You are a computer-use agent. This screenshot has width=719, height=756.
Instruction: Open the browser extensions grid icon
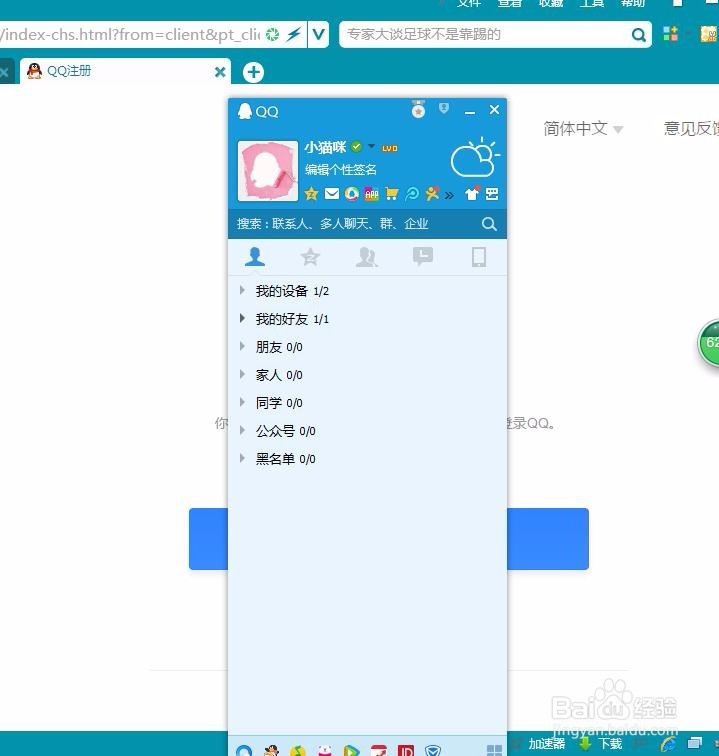click(x=670, y=34)
